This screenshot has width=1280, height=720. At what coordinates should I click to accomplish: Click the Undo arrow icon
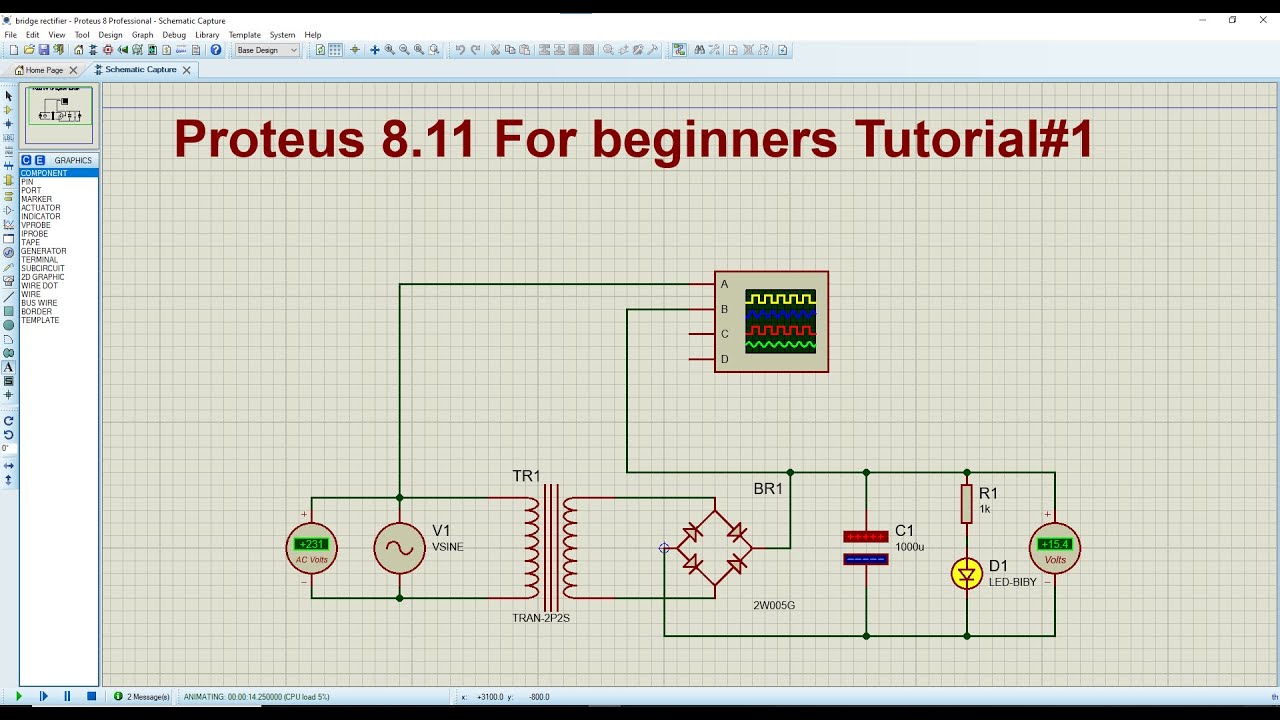coord(460,50)
